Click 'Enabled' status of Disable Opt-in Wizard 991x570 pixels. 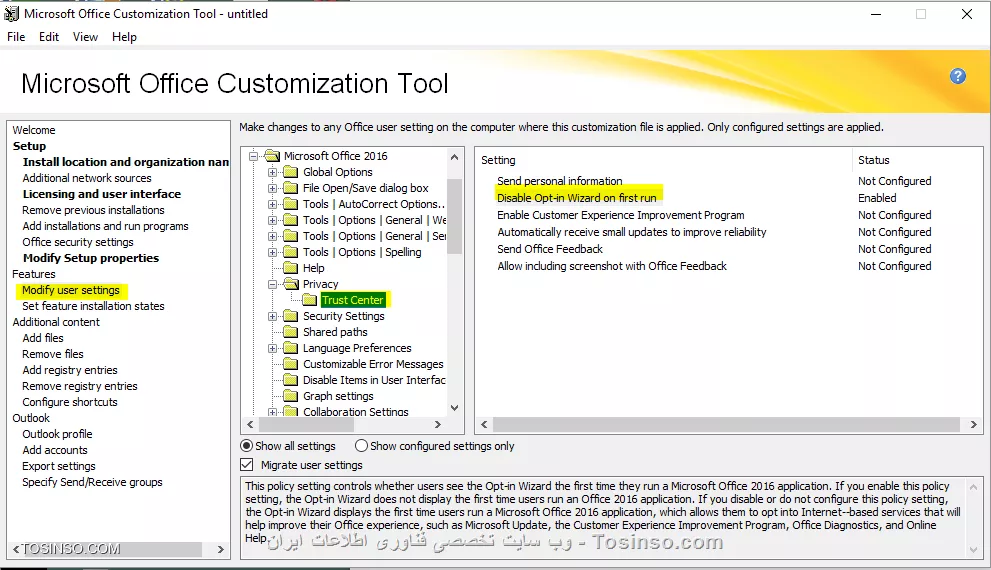click(x=877, y=198)
